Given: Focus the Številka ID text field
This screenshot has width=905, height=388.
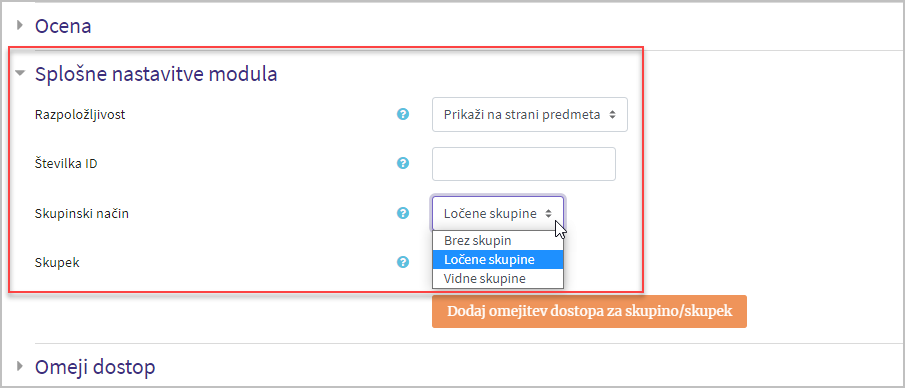Looking at the screenshot, I should 524,164.
